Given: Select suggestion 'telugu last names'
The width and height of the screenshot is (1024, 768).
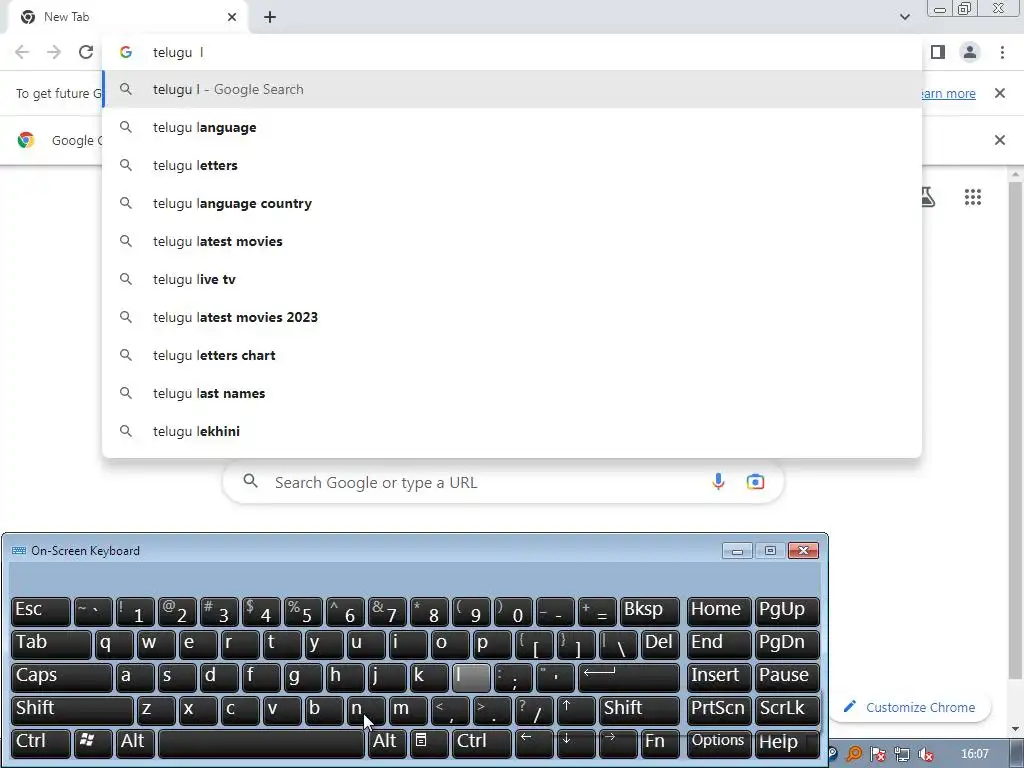Looking at the screenshot, I should tap(512, 392).
